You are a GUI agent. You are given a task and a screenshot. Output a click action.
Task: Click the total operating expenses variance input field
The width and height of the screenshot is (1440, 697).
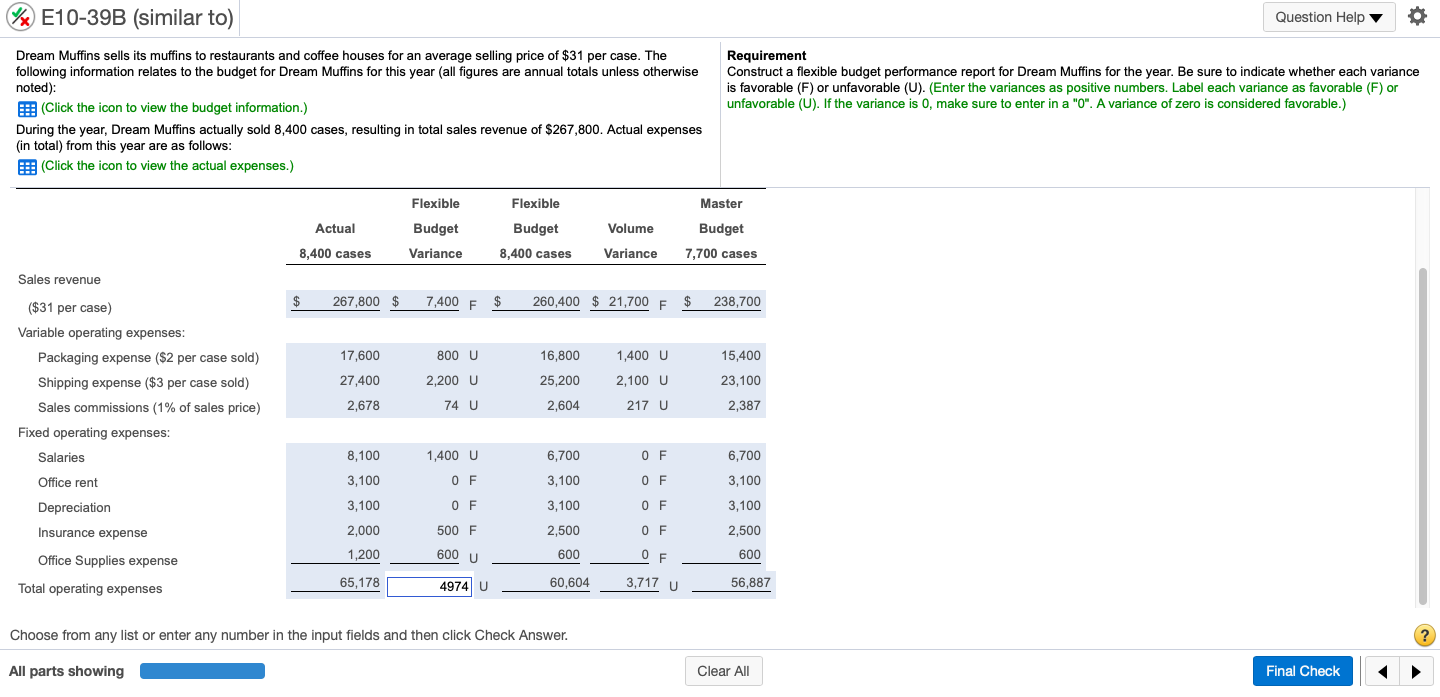pyautogui.click(x=430, y=586)
